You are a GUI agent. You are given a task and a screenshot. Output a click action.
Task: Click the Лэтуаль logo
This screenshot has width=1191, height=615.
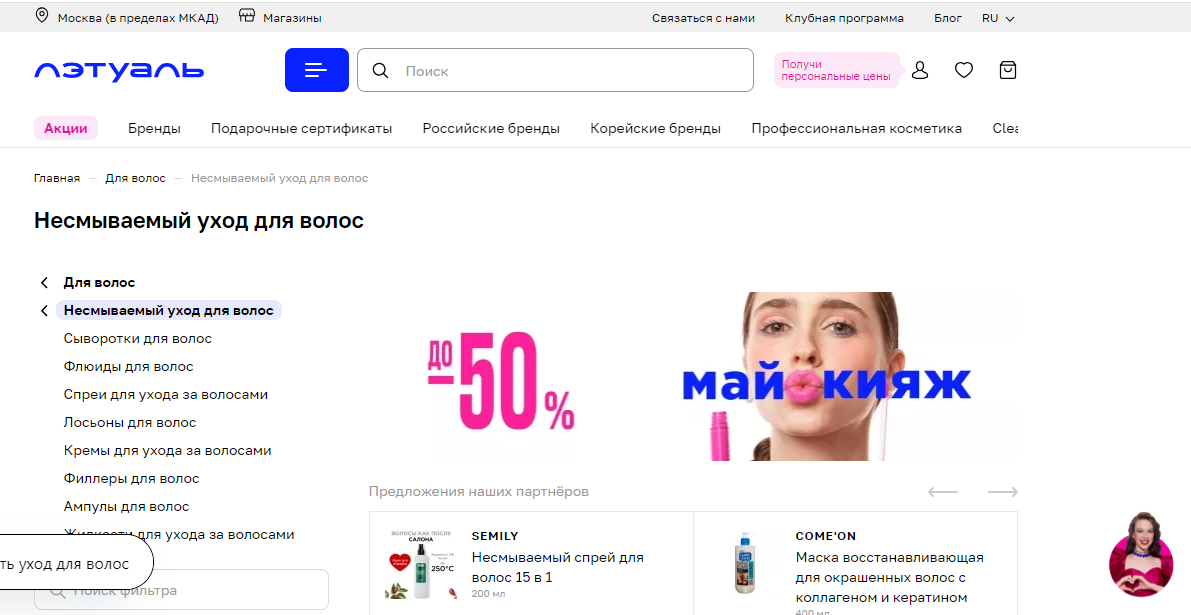(119, 71)
